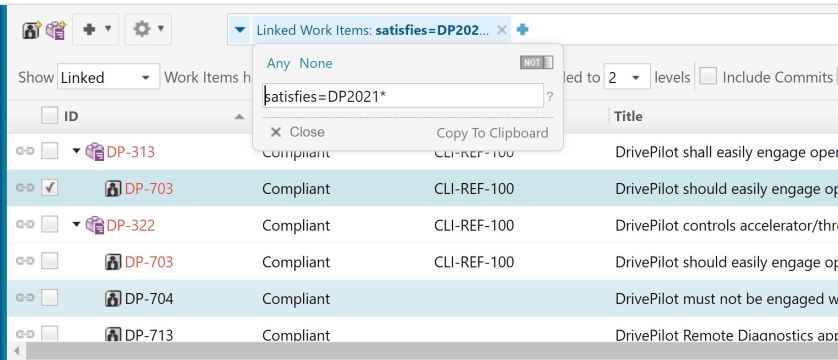Click Copy To Clipboard
Viewport: 838px width, 360px height.
click(492, 132)
